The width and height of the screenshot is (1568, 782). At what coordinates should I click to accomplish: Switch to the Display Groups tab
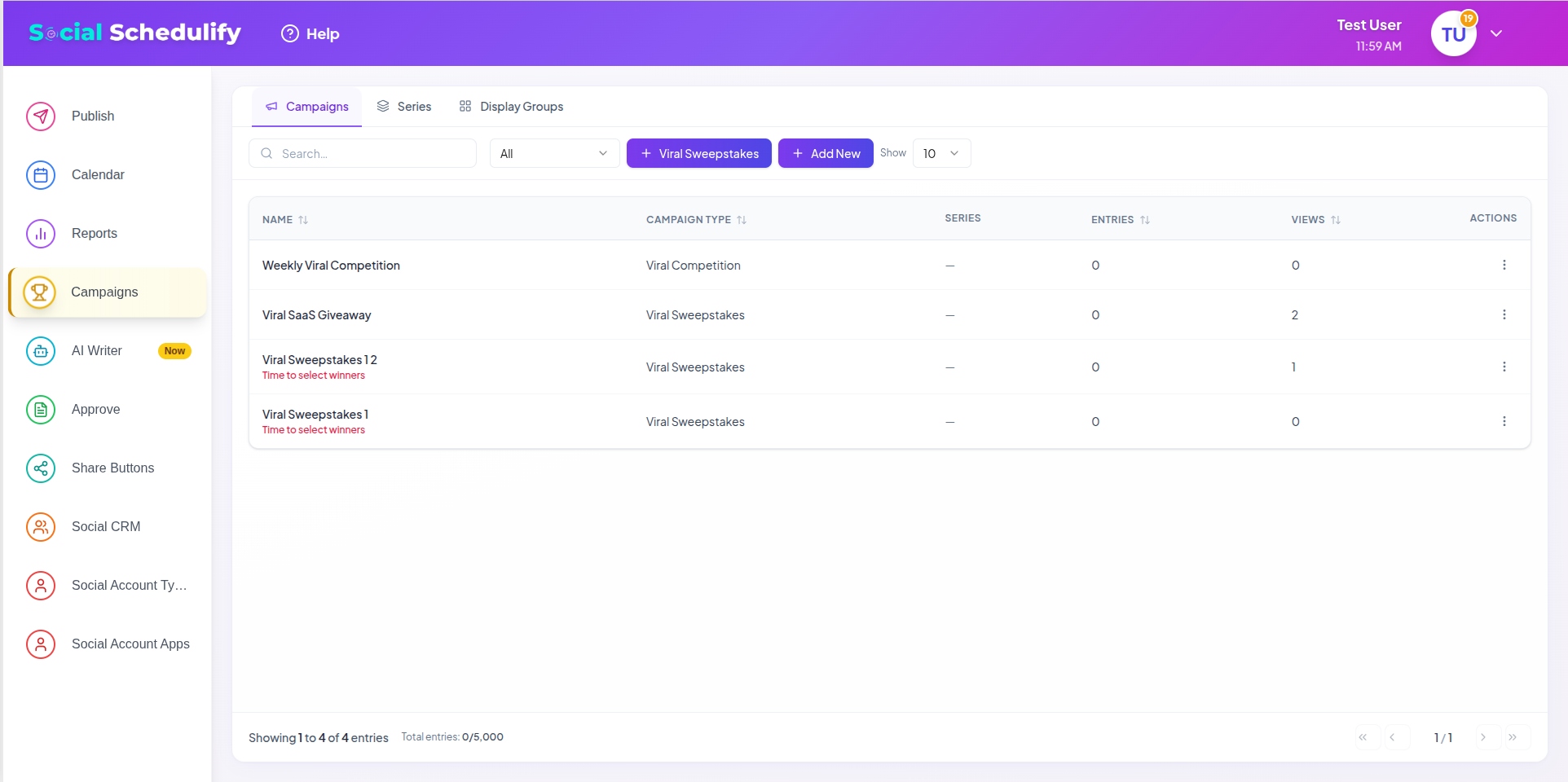(511, 107)
